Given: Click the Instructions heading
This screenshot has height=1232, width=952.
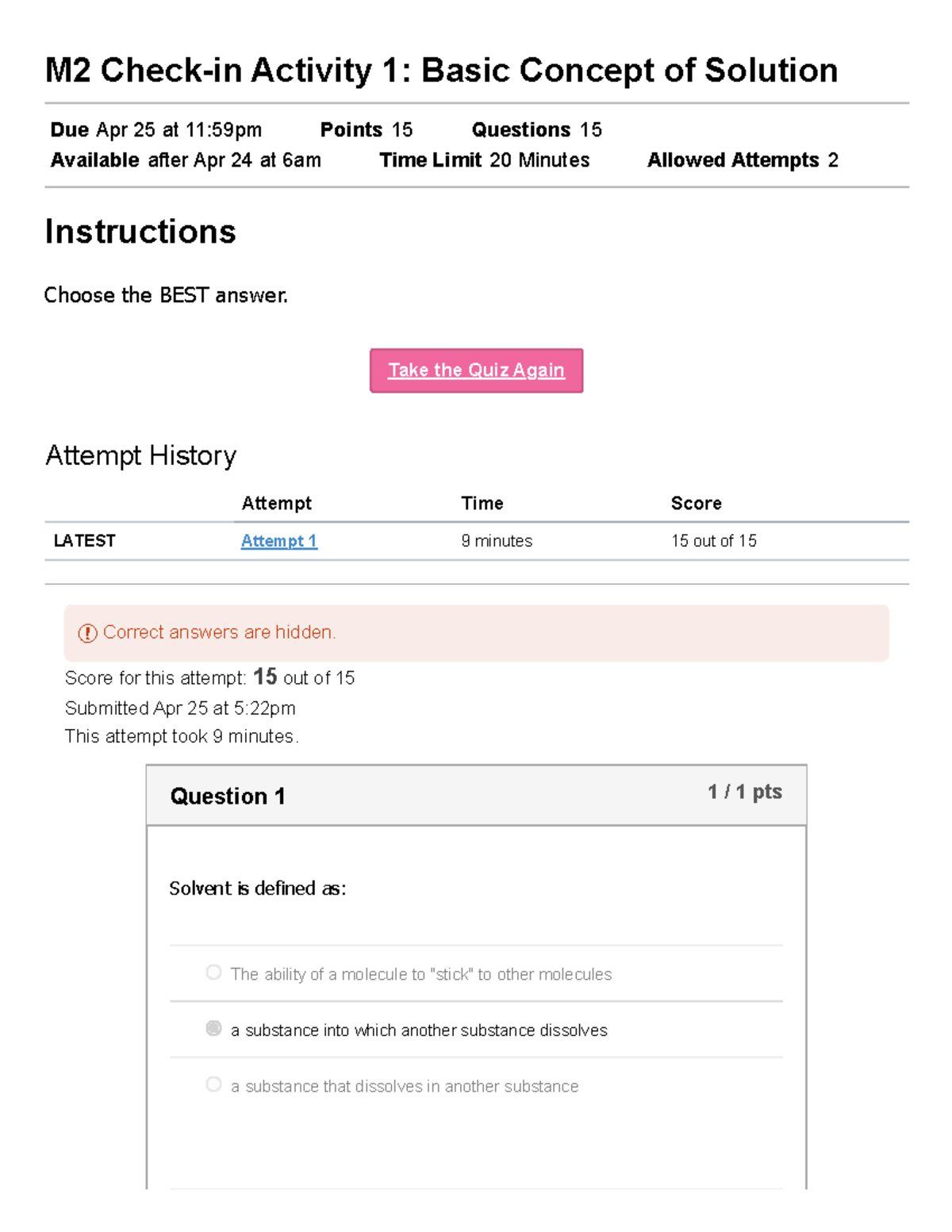Looking at the screenshot, I should (140, 232).
